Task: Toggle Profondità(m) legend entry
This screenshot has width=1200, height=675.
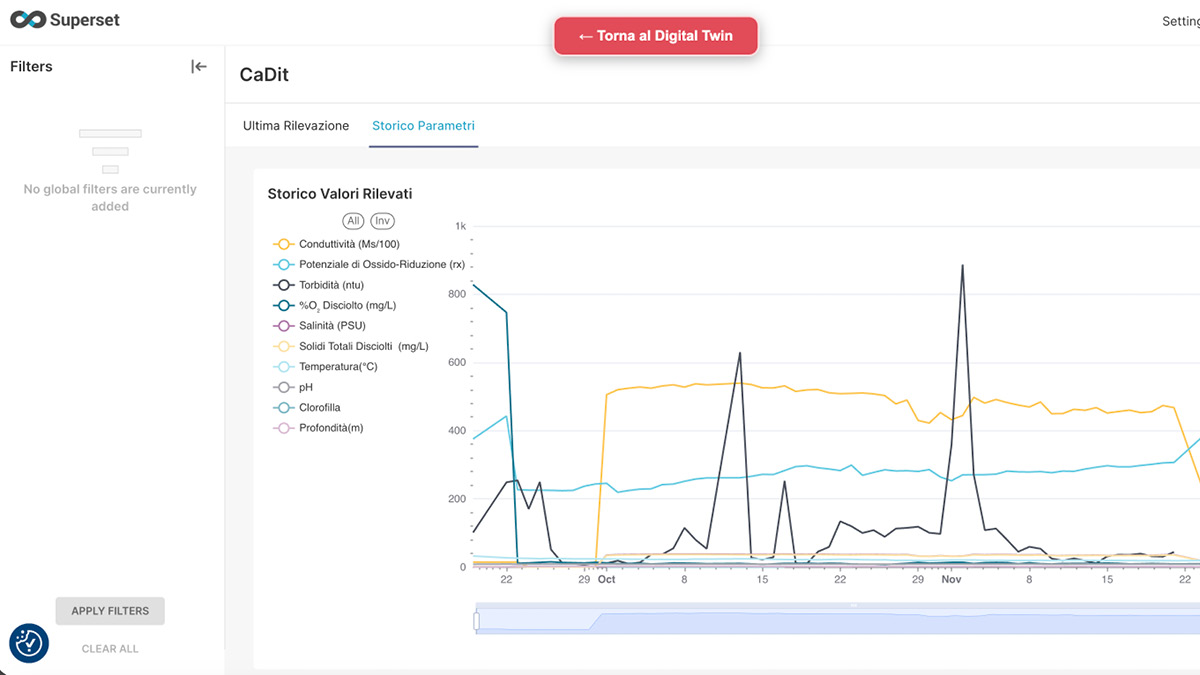Action: (x=330, y=428)
